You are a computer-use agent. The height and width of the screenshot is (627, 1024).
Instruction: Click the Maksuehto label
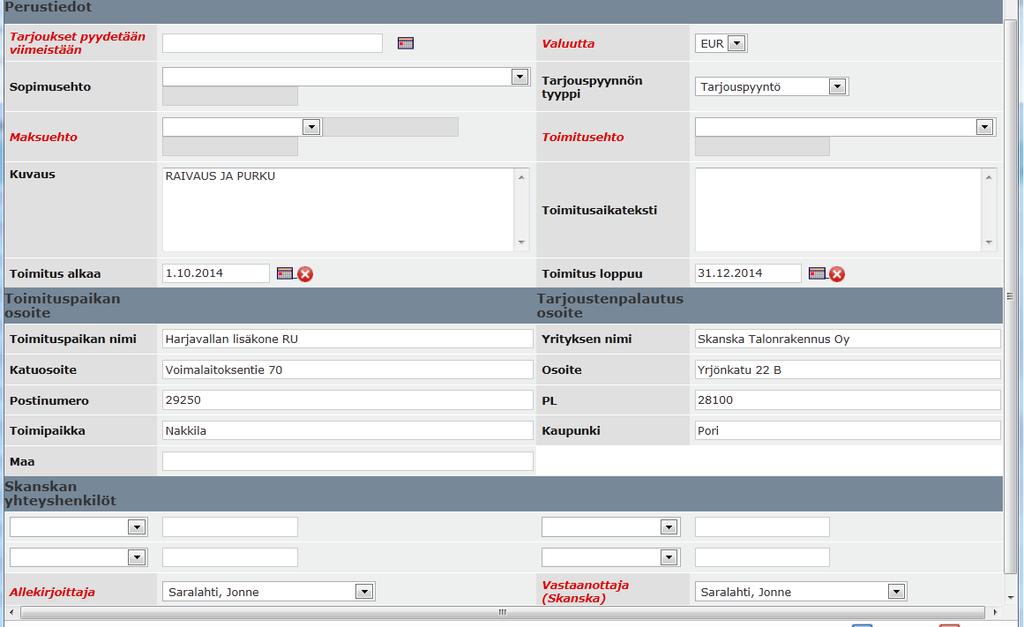[43, 137]
